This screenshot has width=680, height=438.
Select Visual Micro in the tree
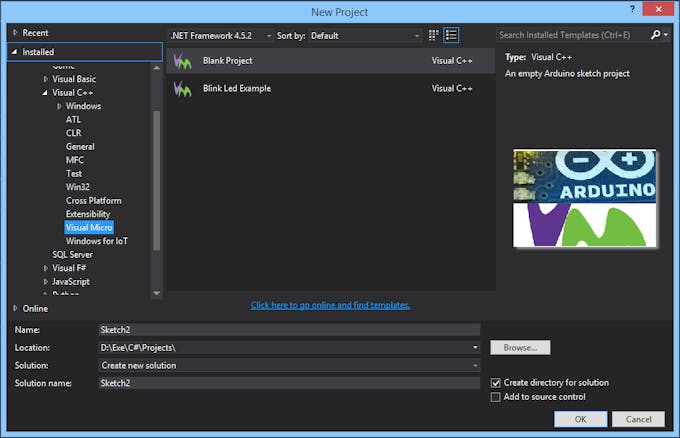point(89,228)
